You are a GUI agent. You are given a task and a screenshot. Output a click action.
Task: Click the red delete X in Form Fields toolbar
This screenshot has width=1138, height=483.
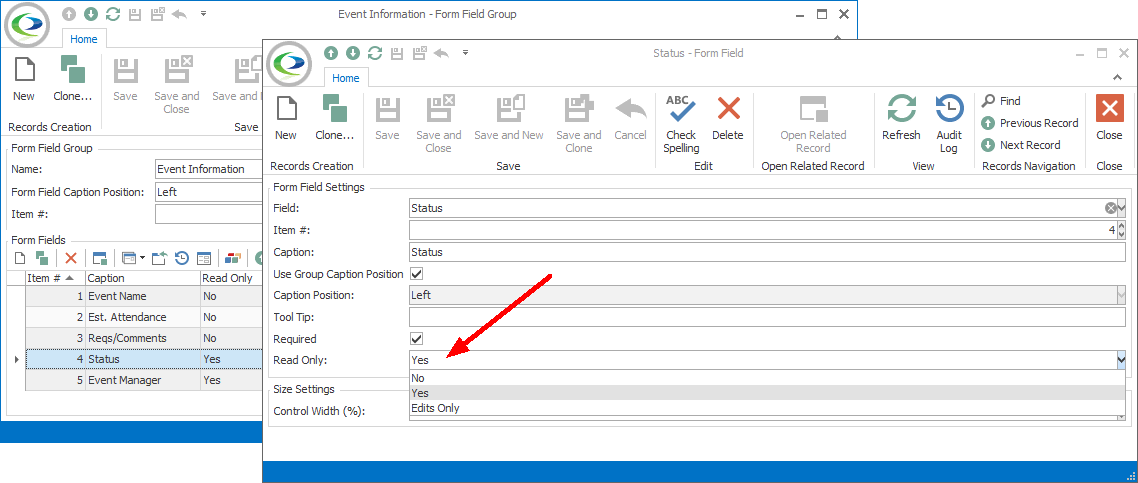(x=70, y=257)
